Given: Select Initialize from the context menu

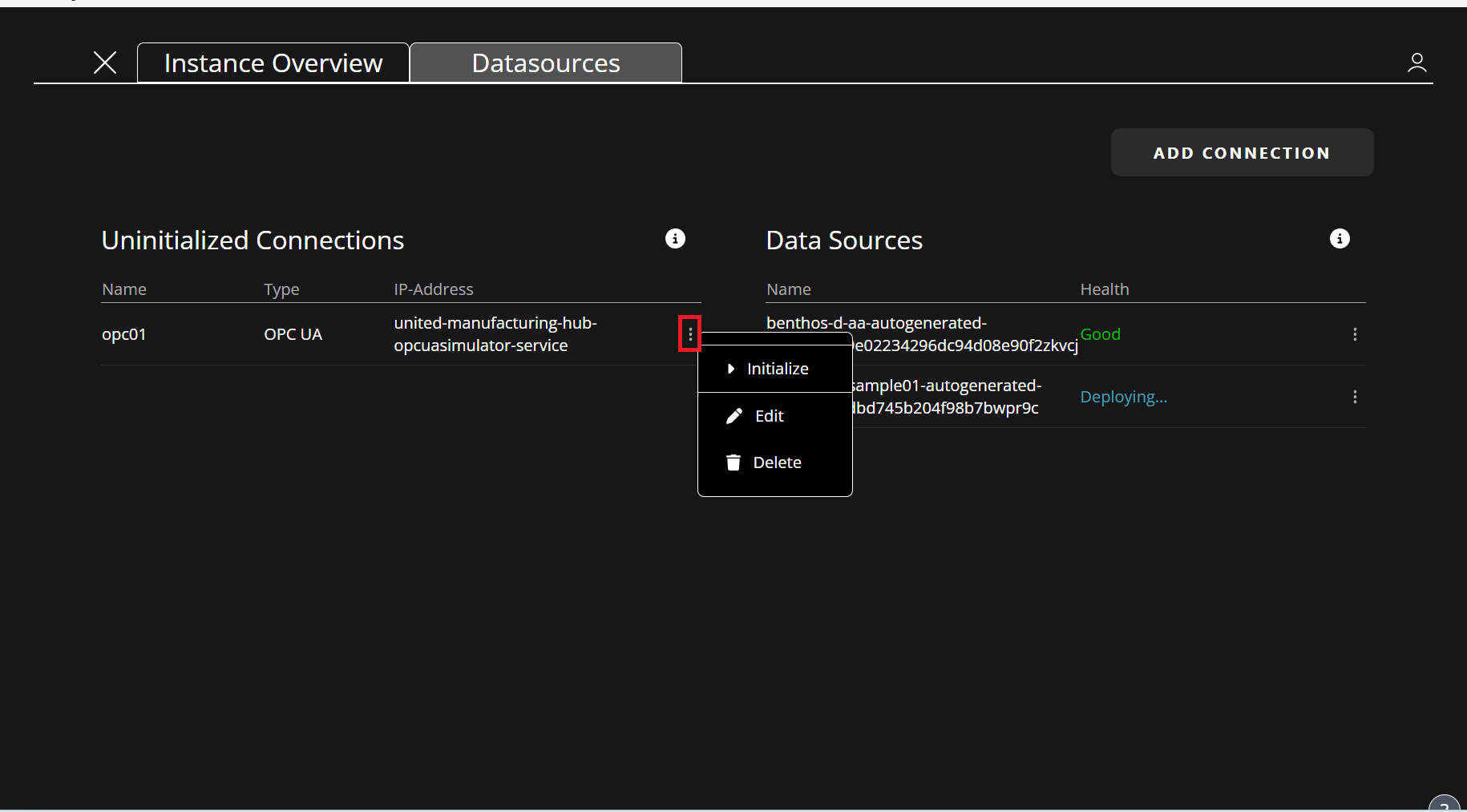Looking at the screenshot, I should coord(777,369).
